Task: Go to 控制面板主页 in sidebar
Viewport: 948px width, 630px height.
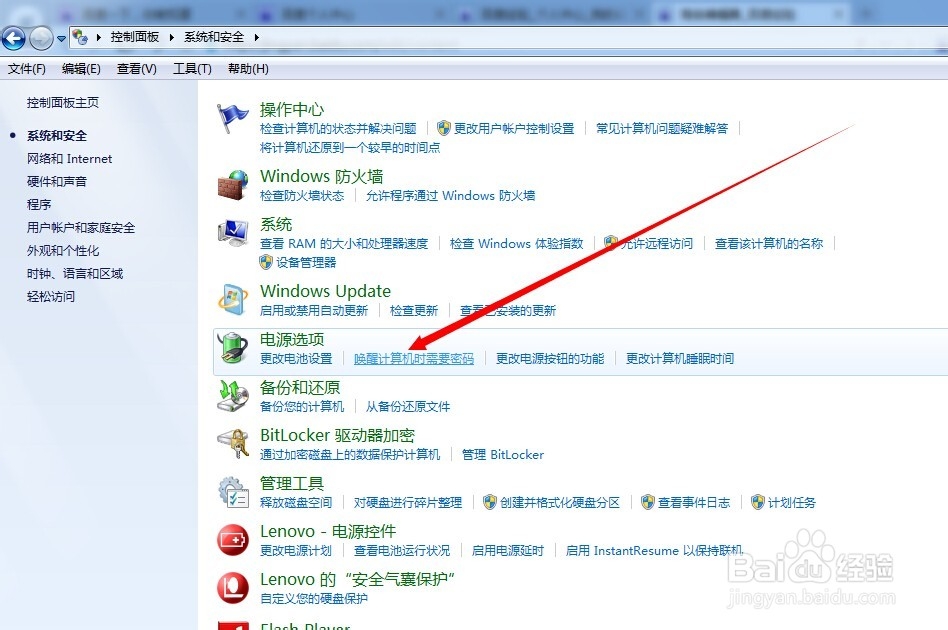Action: pyautogui.click(x=62, y=103)
